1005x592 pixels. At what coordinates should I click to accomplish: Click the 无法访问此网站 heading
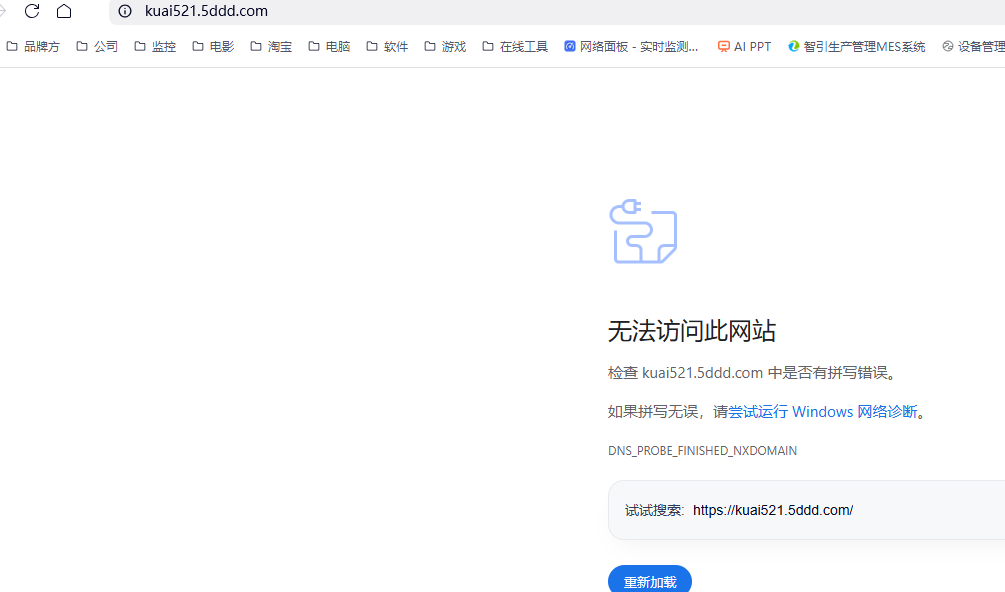692,331
